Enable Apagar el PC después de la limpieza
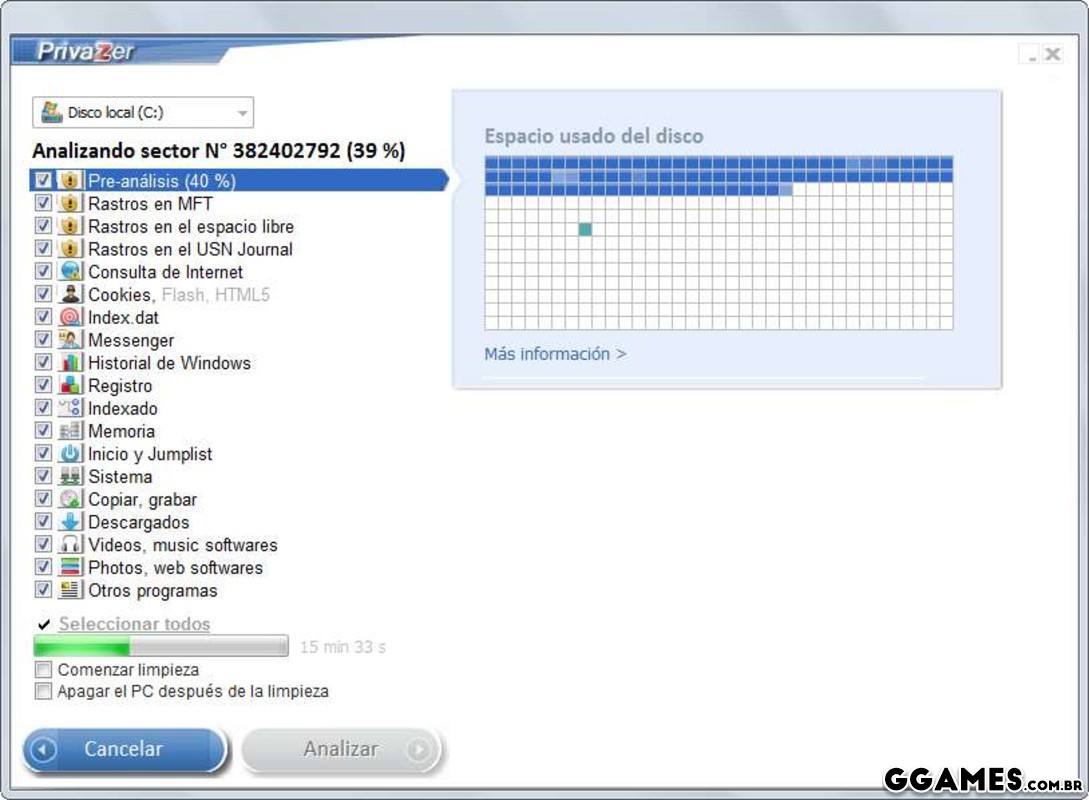This screenshot has height=800, width=1089. pyautogui.click(x=43, y=692)
